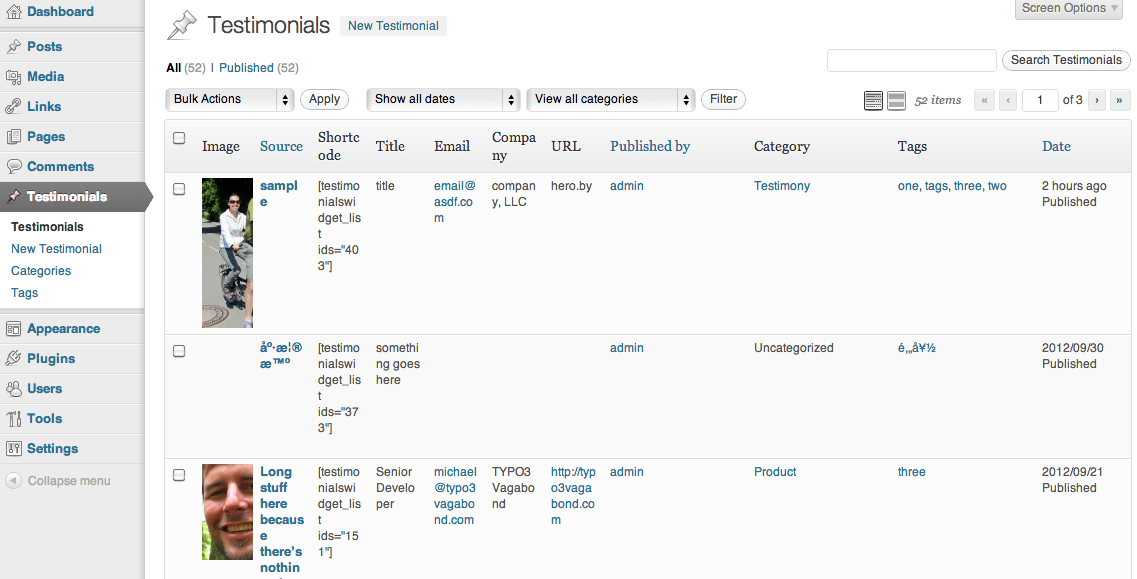Open the 'View all categories' dropdown
This screenshot has height=579, width=1137.
610,99
